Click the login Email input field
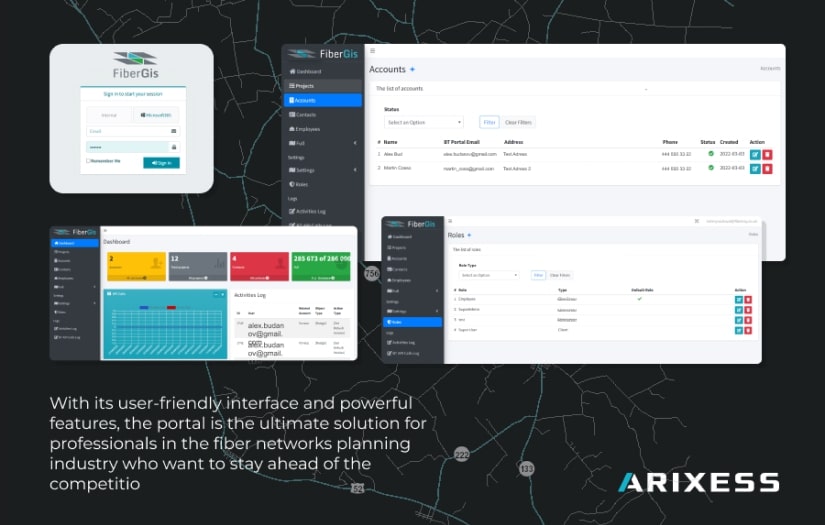Viewport: 825px width, 525px height. (133, 131)
